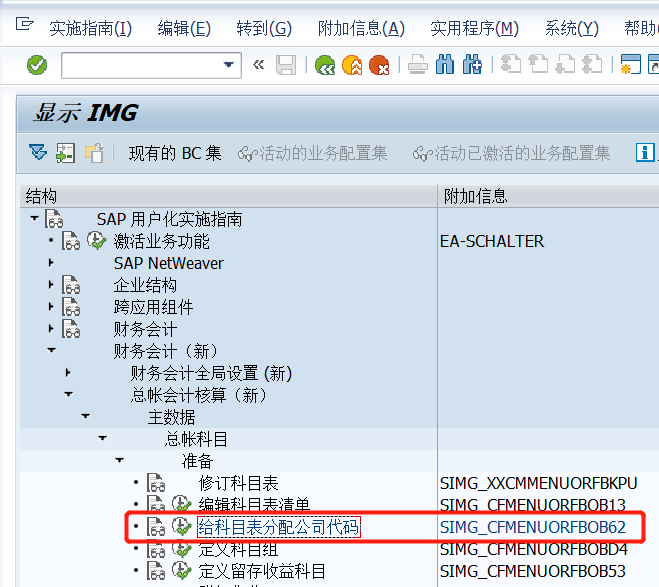Screen dimensions: 659x587
Task: Collapse the 主数据 node
Action: tap(86, 416)
